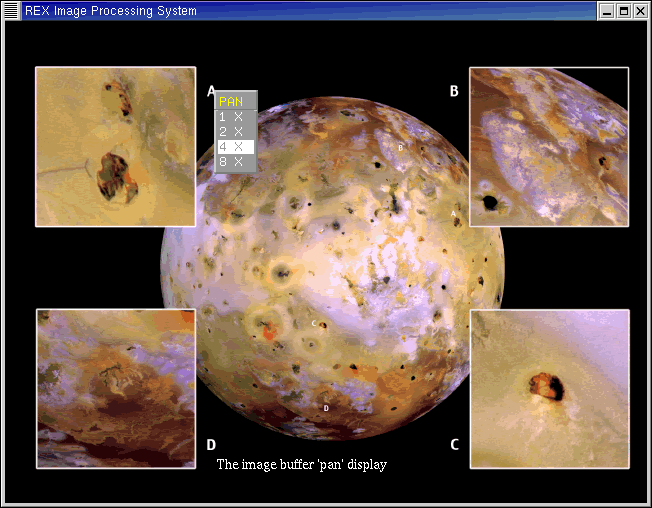Open the window system menu icon
The height and width of the screenshot is (508, 652).
(11, 11)
